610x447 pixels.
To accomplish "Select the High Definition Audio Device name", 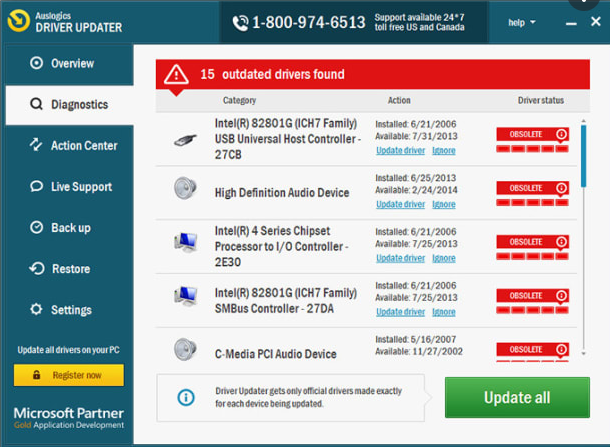I will (282, 193).
